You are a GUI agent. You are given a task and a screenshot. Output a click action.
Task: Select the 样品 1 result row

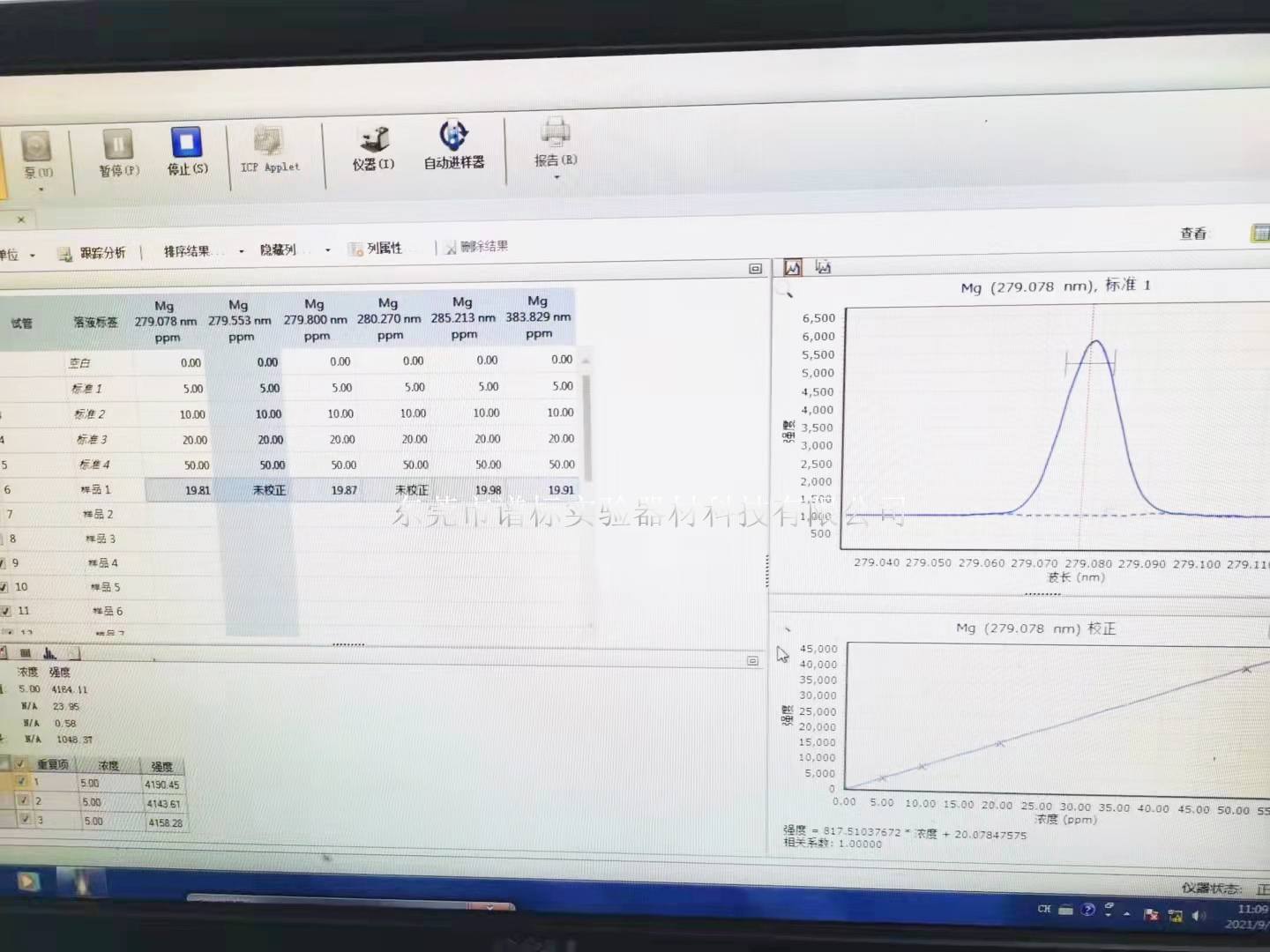coord(95,489)
